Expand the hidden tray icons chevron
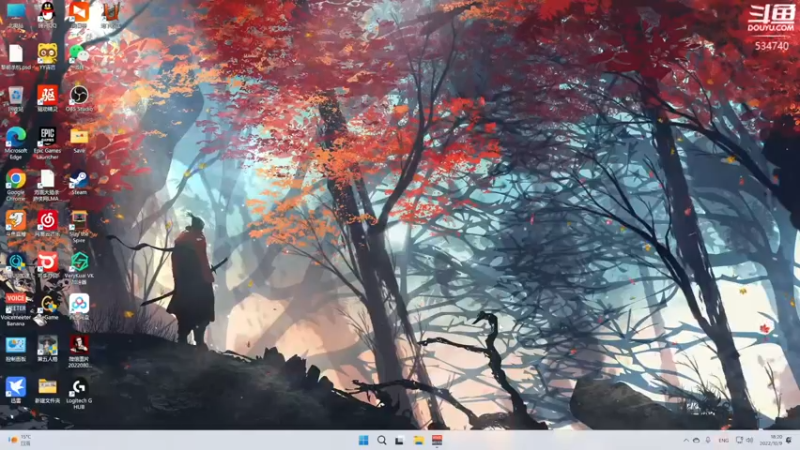Viewport: 800px width, 450px height. click(686, 440)
